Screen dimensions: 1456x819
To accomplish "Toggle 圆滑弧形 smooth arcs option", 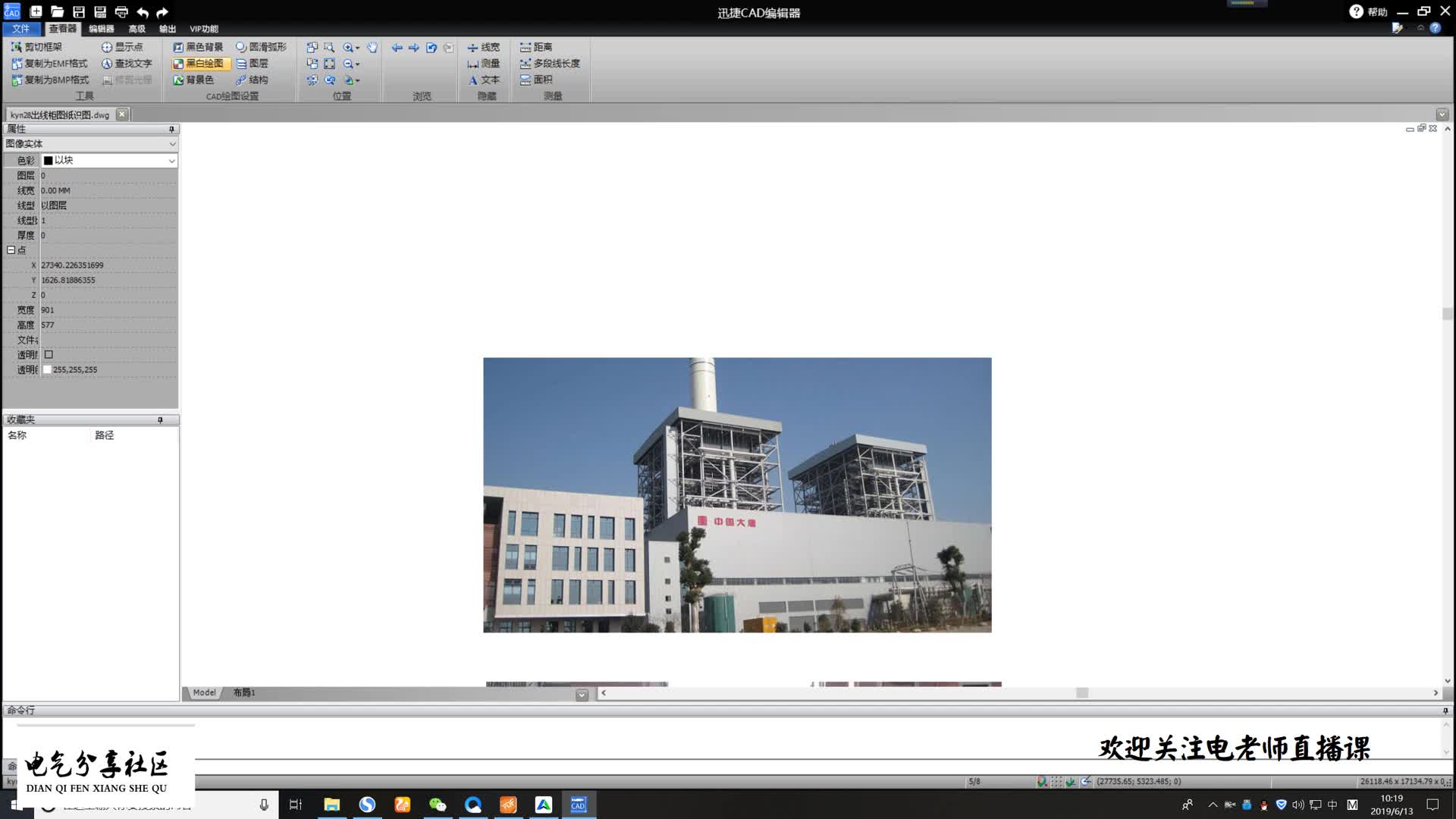I will (261, 47).
